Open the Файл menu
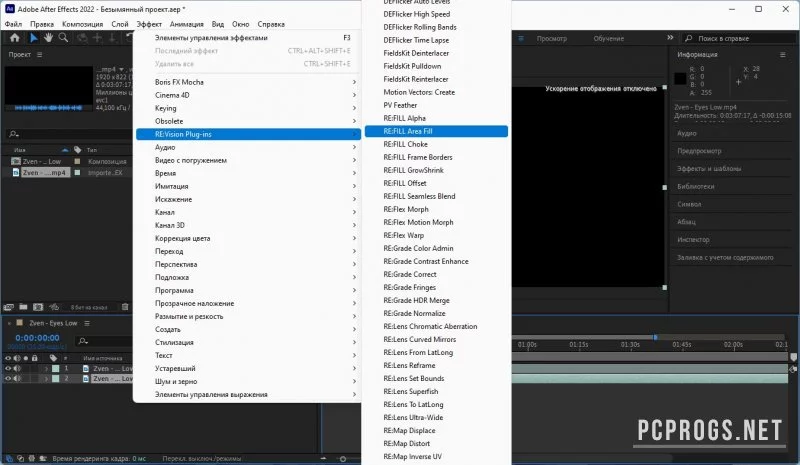The height and width of the screenshot is (465, 800). point(13,24)
